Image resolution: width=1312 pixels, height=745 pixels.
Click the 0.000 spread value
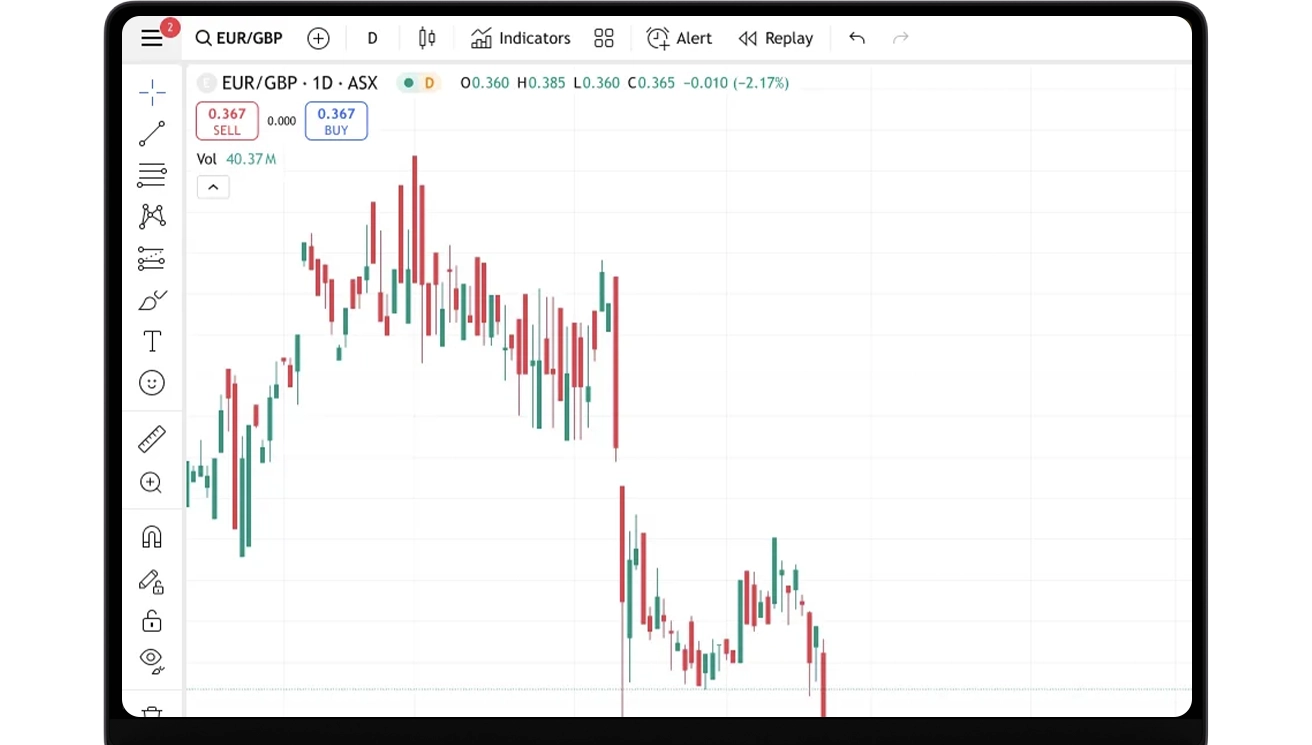(x=282, y=121)
